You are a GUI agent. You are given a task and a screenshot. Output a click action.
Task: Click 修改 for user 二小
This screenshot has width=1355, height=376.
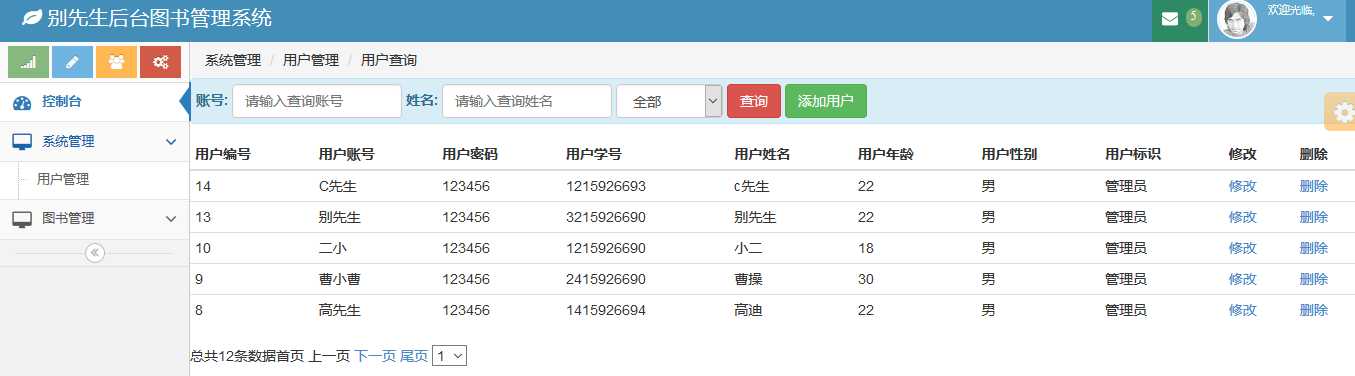pyautogui.click(x=1242, y=248)
